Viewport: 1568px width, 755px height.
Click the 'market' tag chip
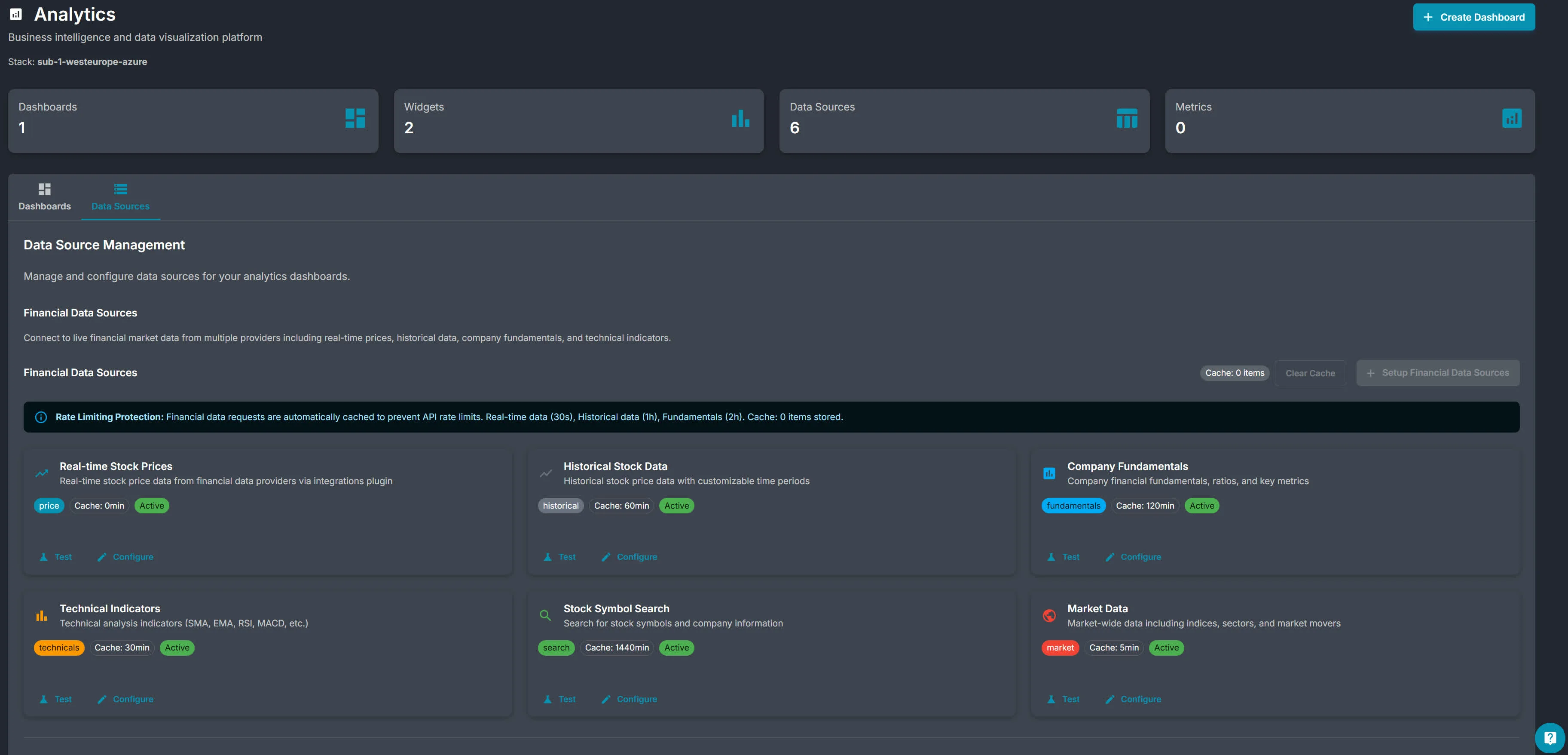tap(1061, 648)
